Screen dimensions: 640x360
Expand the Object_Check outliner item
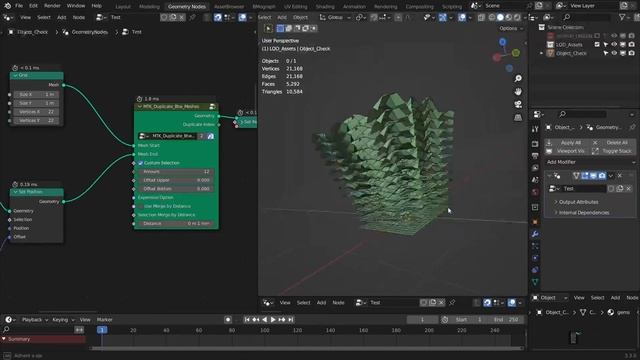tap(542, 53)
